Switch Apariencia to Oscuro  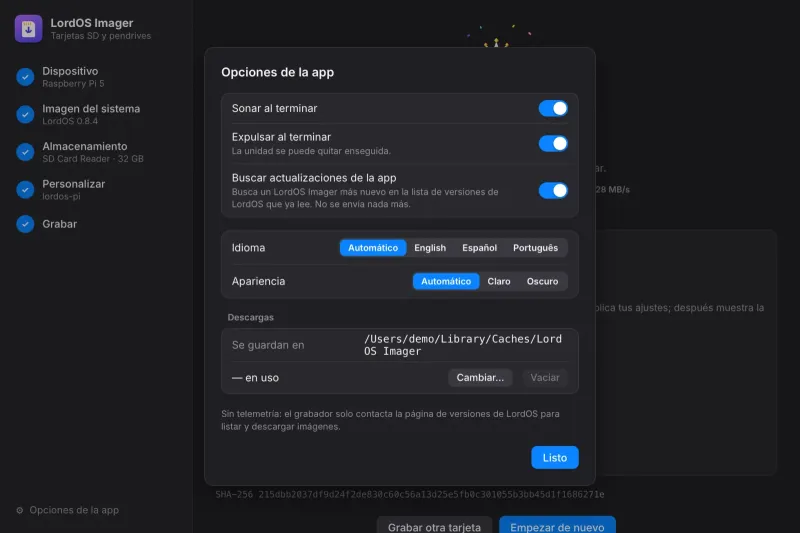542,282
